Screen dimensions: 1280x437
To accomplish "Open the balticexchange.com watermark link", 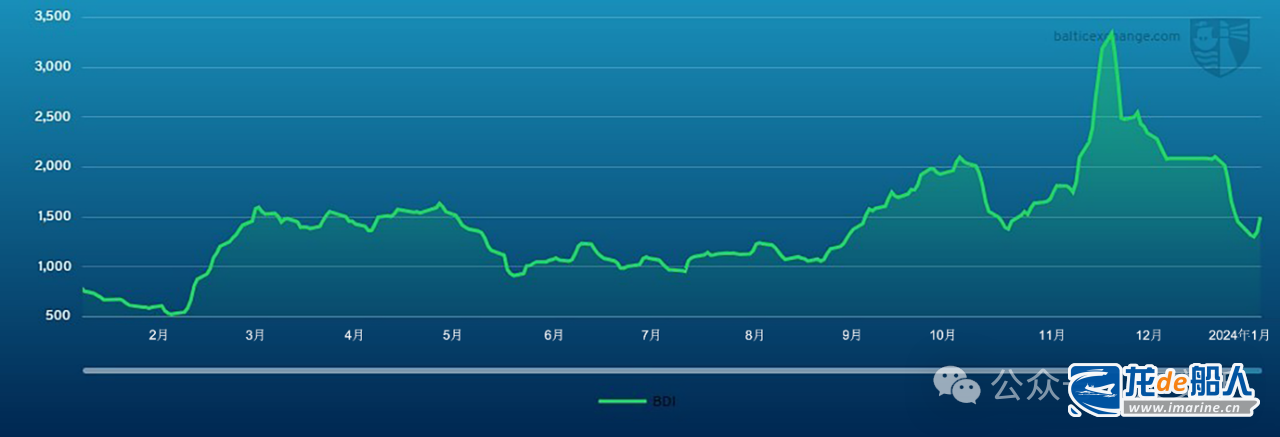I will tap(1116, 36).
